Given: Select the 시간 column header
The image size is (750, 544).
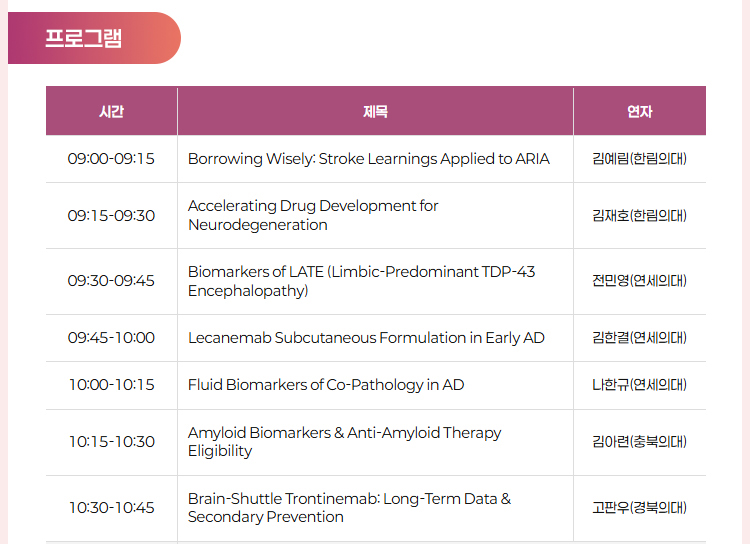Looking at the screenshot, I should tap(111, 111).
